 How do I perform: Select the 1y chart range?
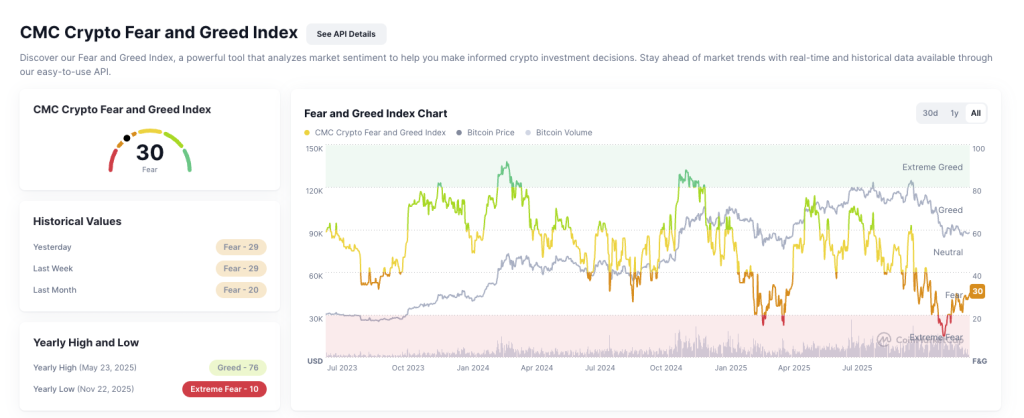[954, 113]
